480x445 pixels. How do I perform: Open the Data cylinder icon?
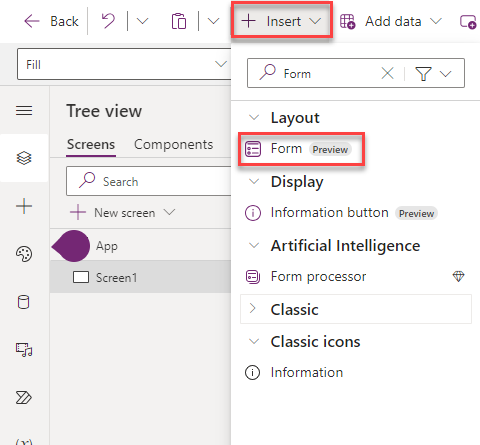coord(23,302)
